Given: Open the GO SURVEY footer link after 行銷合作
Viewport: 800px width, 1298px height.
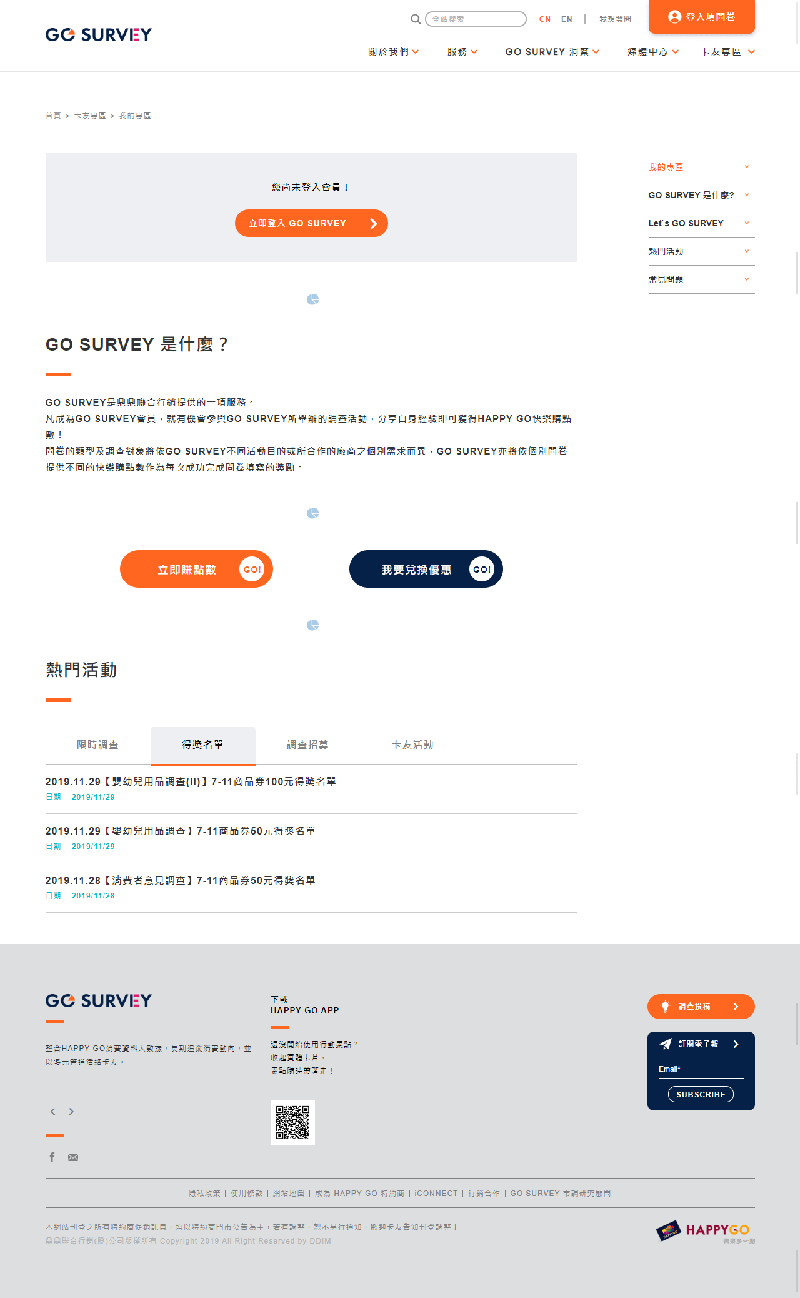Looking at the screenshot, I should pos(561,1193).
